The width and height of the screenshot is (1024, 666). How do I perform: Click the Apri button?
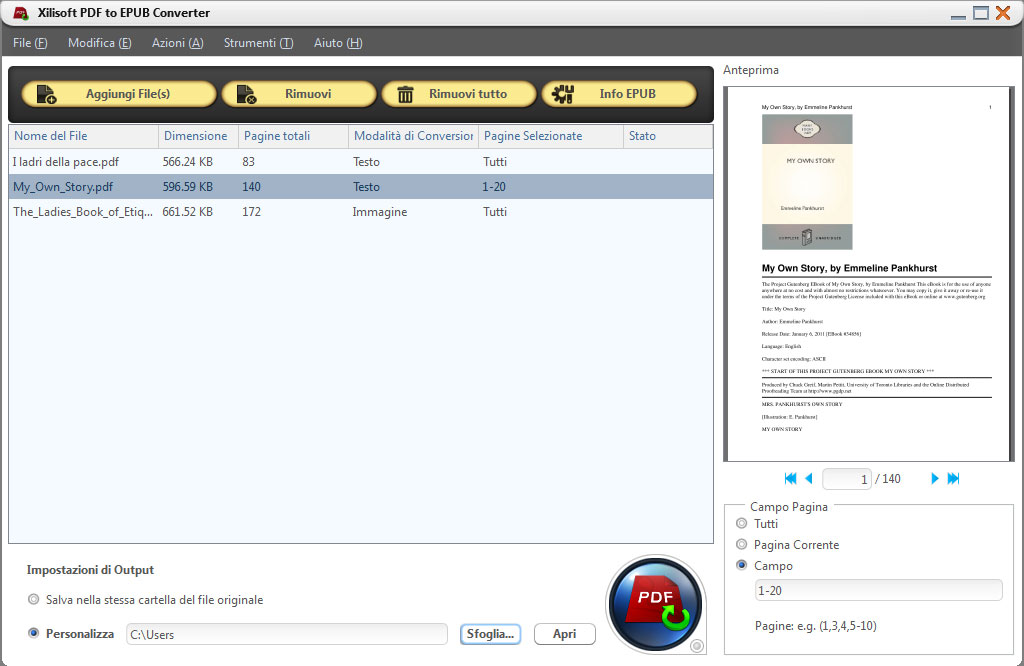(564, 634)
